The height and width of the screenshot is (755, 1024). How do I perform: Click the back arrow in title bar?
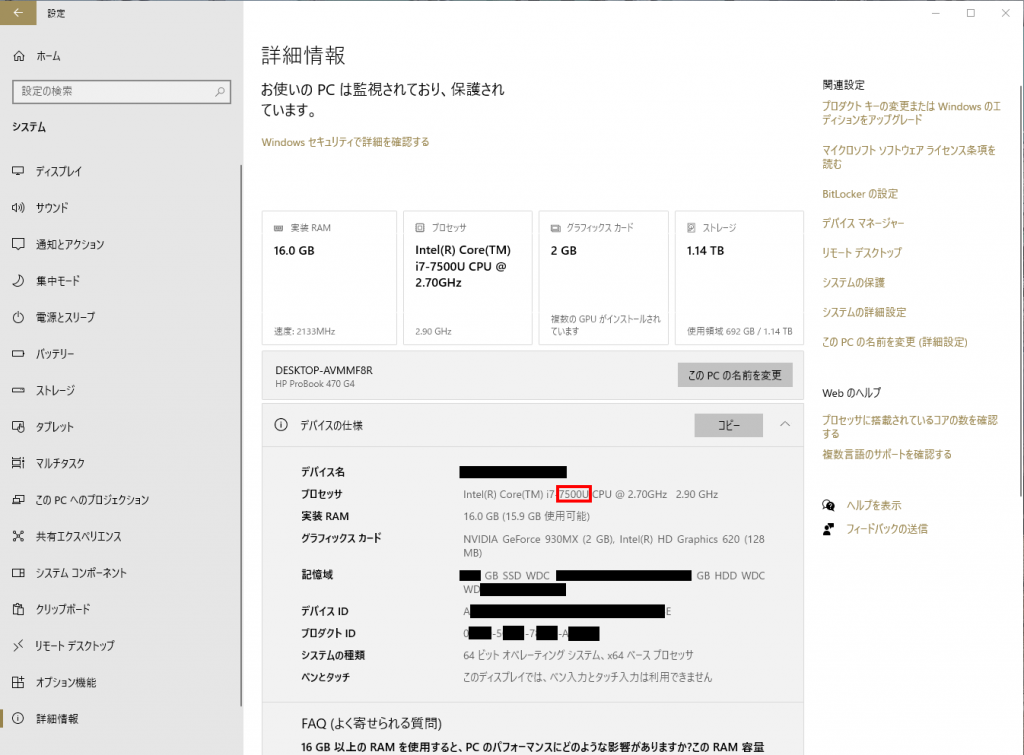pyautogui.click(x=18, y=13)
